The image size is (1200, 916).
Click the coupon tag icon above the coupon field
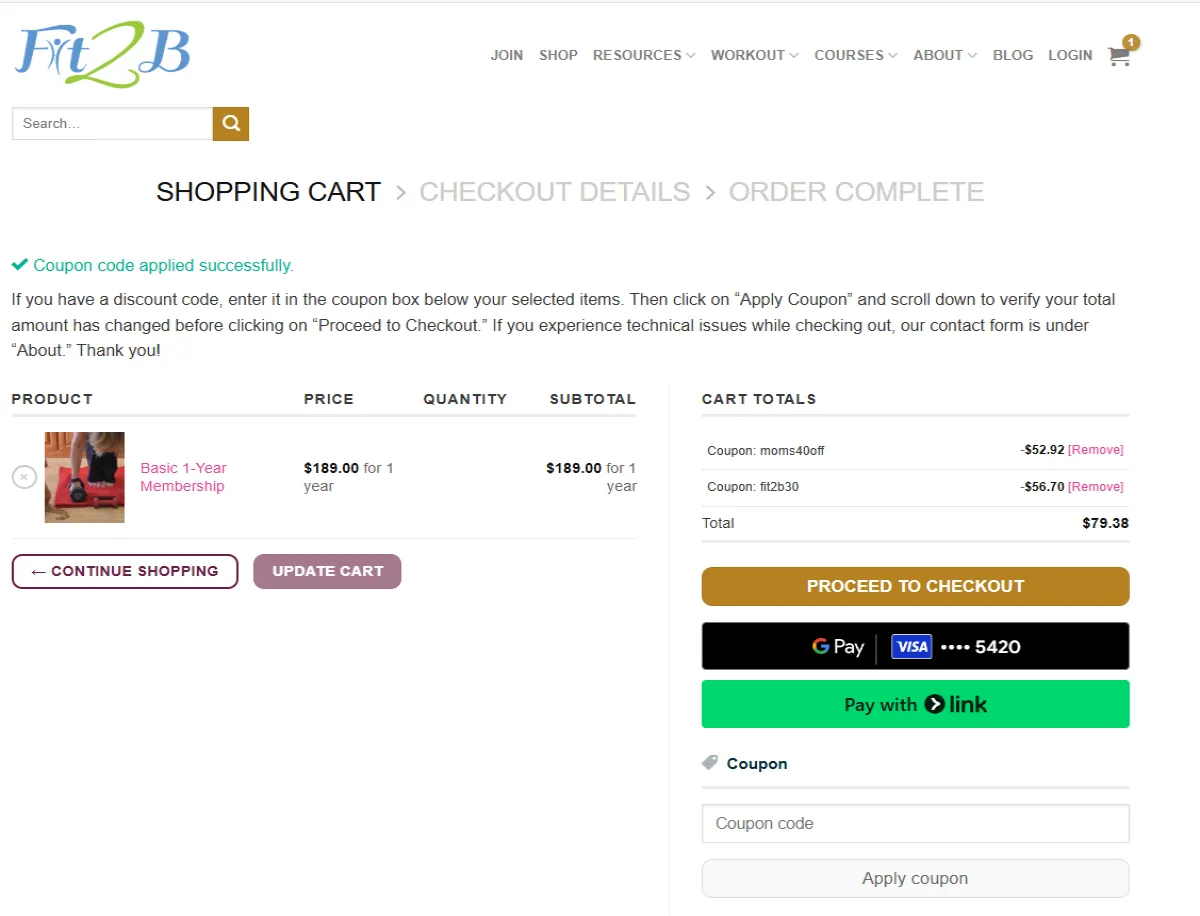point(710,762)
